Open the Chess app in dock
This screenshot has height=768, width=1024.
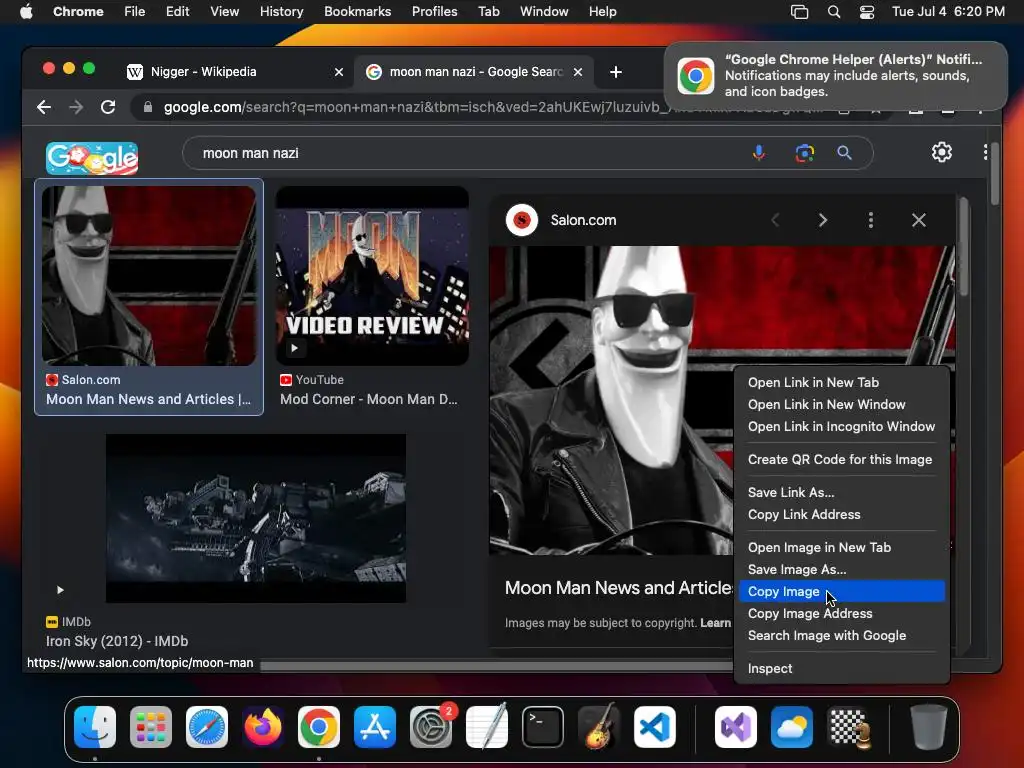click(x=849, y=727)
